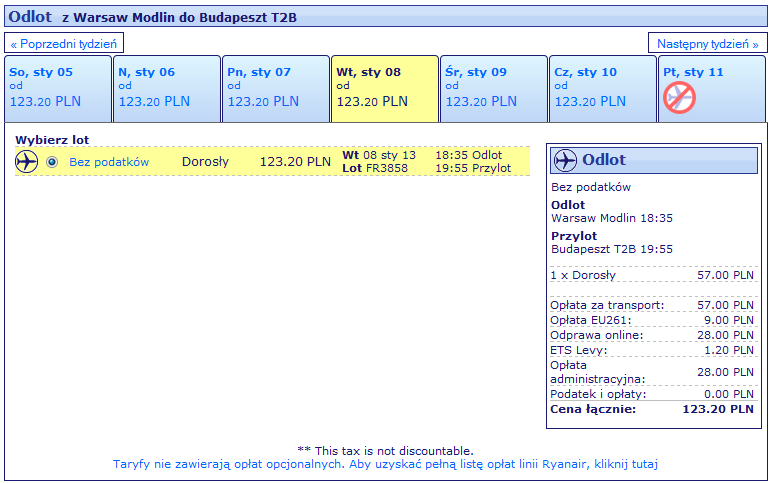Viewport: 772px width, 483px height.
Task: Open the Śr, sty 09 date tab
Action: (x=493, y=88)
